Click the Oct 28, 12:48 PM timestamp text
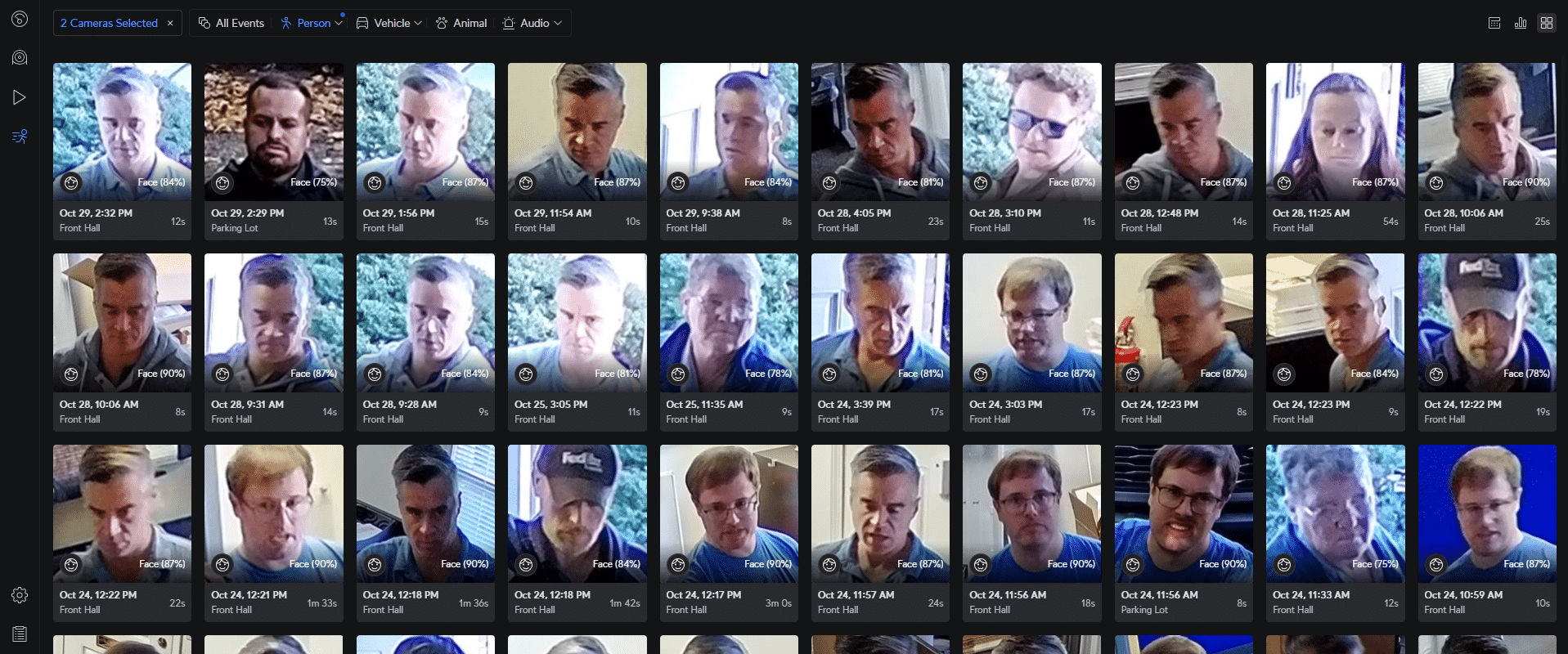The width and height of the screenshot is (1568, 654). [x=1159, y=213]
